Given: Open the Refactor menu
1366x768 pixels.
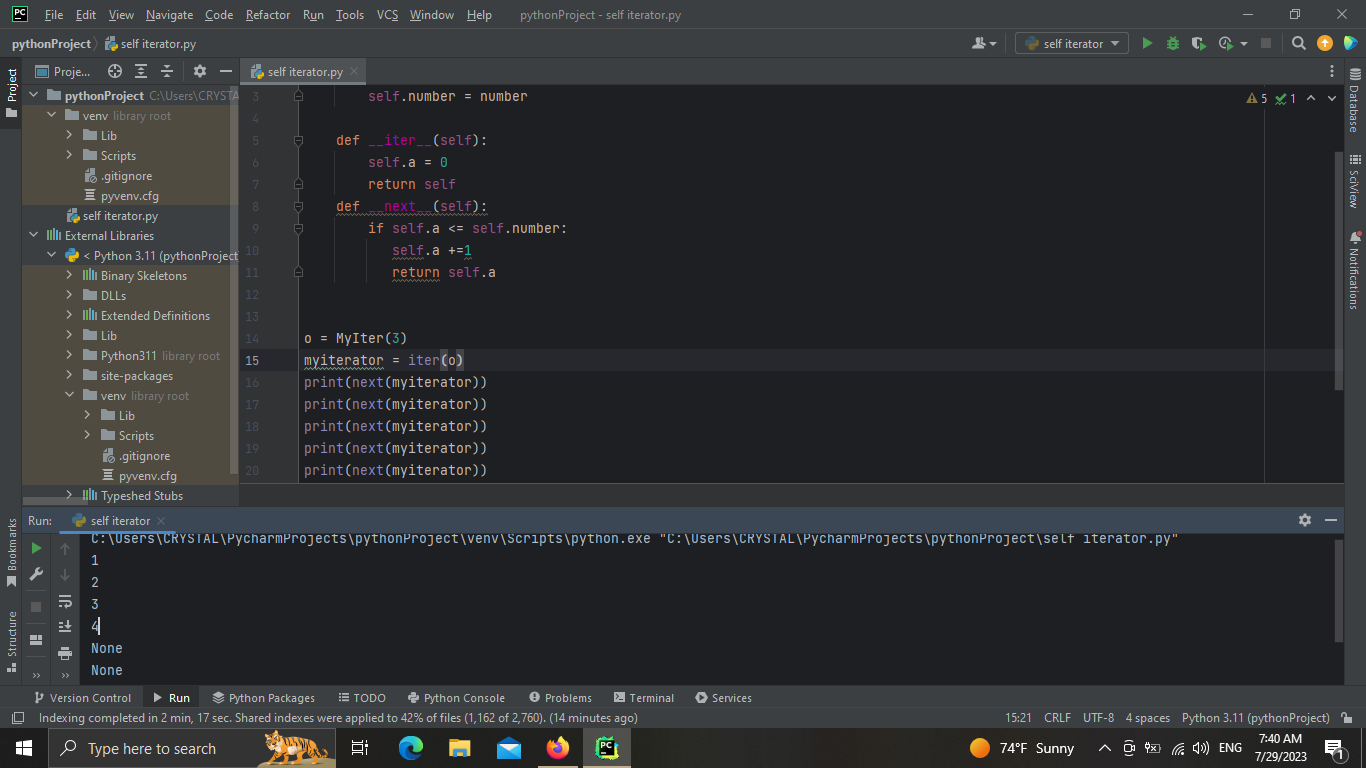Looking at the screenshot, I should [268, 15].
